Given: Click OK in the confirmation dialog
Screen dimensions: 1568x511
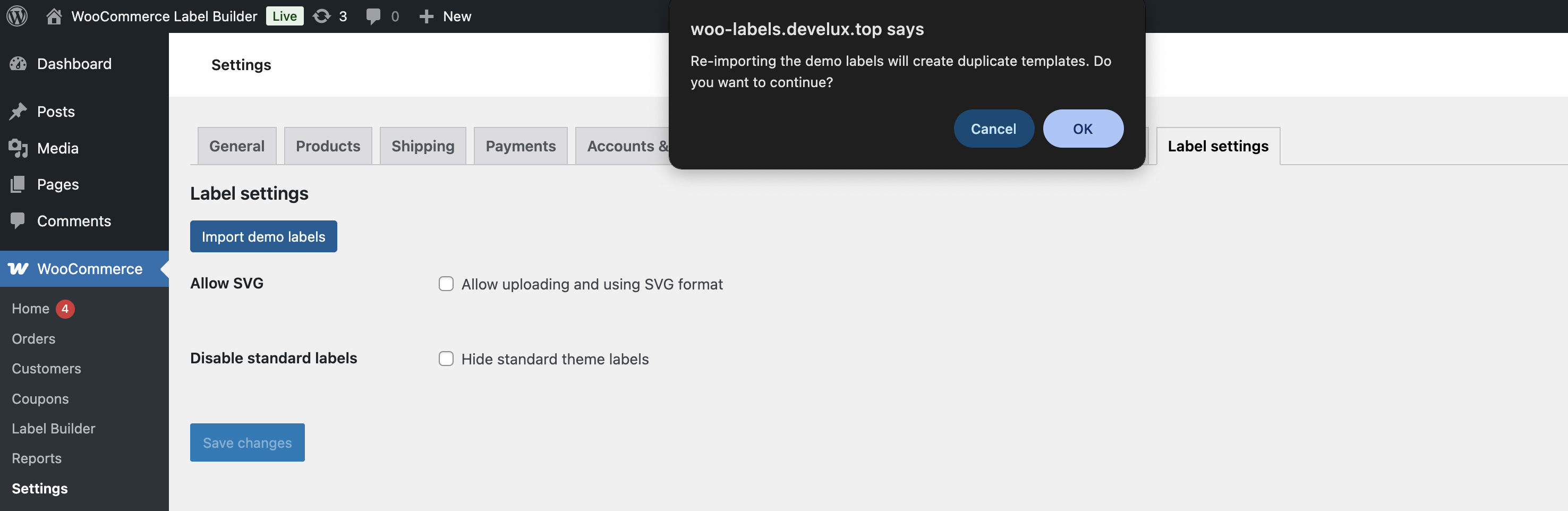Looking at the screenshot, I should pos(1083,129).
